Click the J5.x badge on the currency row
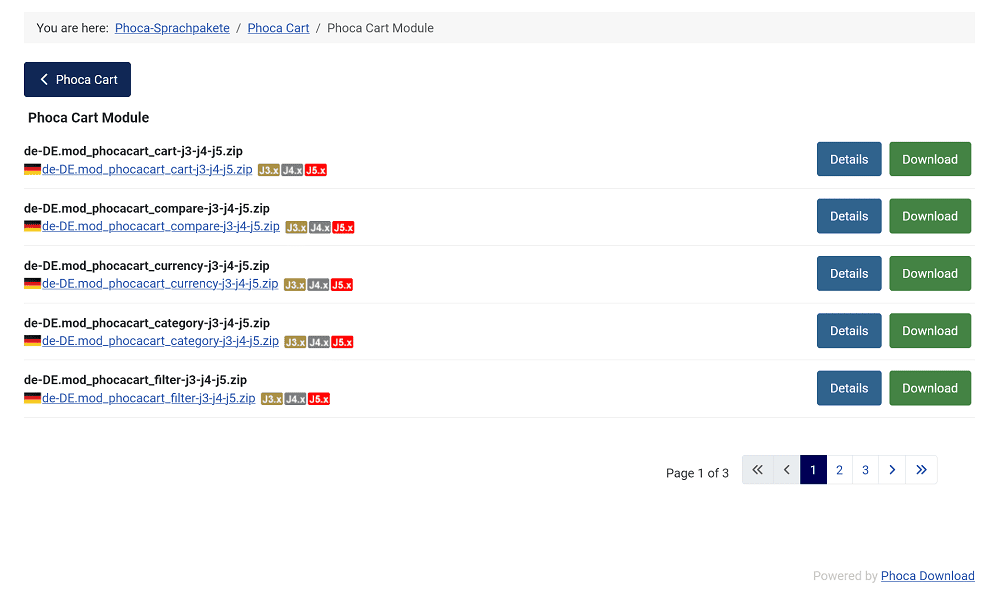 tap(342, 285)
